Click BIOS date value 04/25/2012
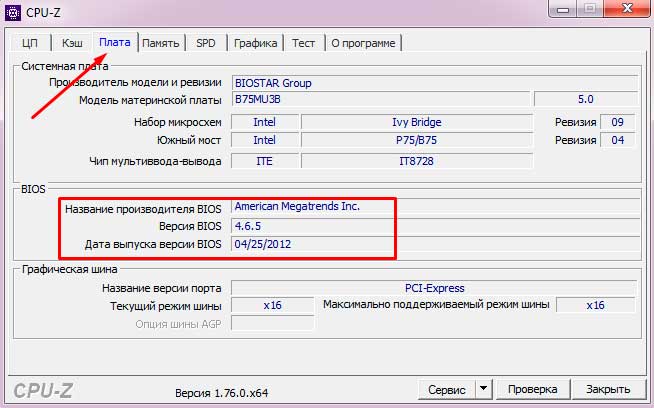The height and width of the screenshot is (408, 654). point(435,244)
